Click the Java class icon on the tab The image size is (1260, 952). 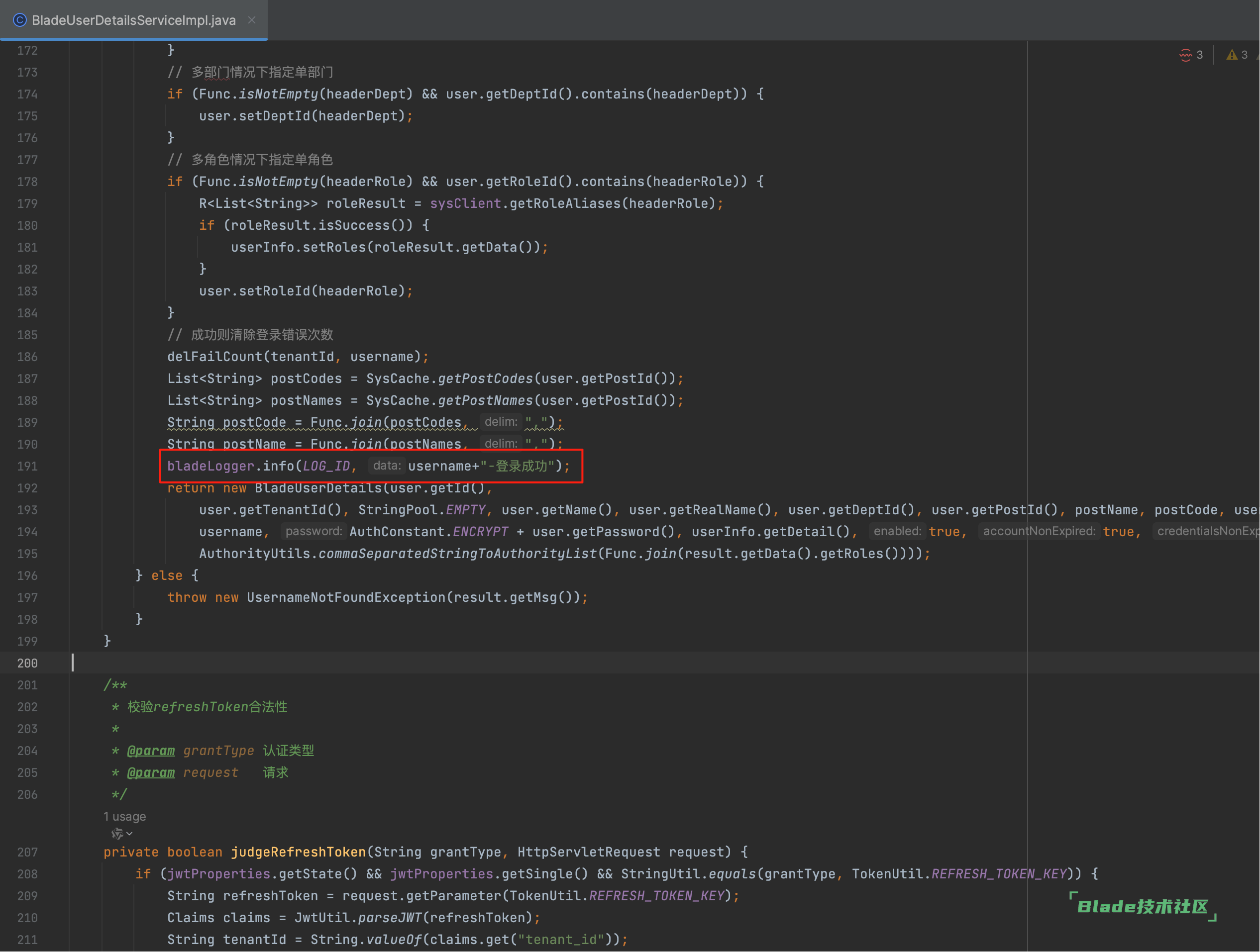coord(20,20)
